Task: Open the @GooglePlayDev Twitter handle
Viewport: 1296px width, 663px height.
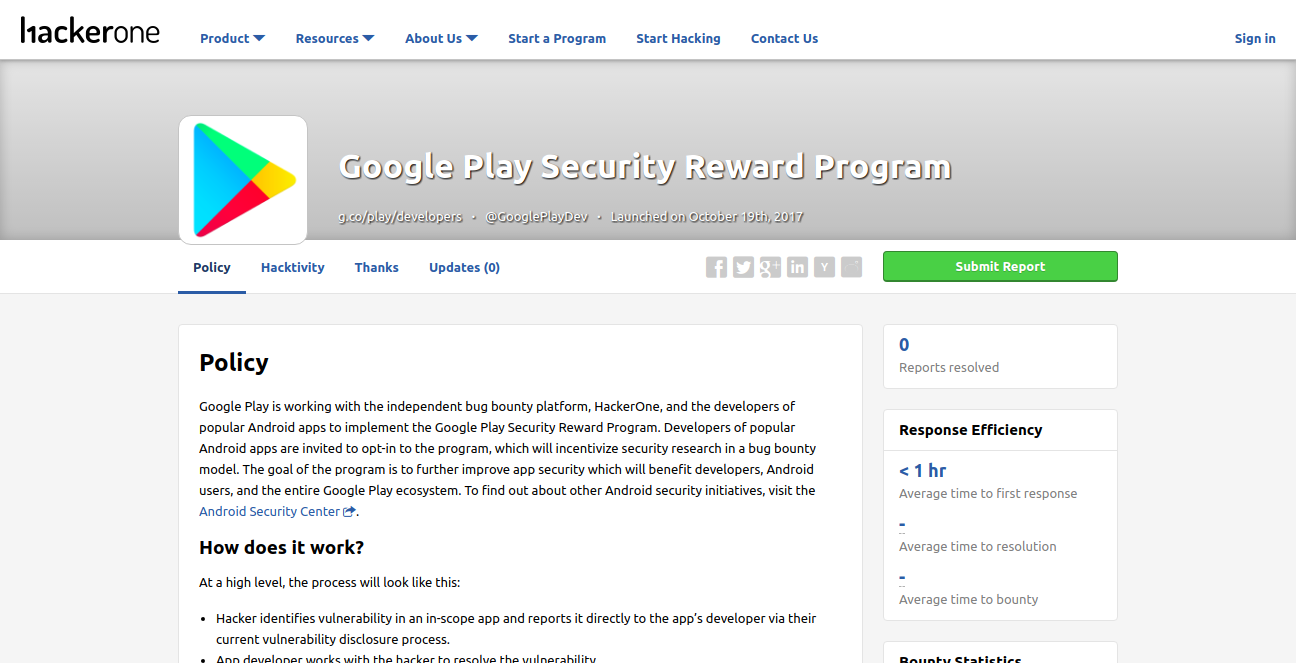Action: point(537,217)
